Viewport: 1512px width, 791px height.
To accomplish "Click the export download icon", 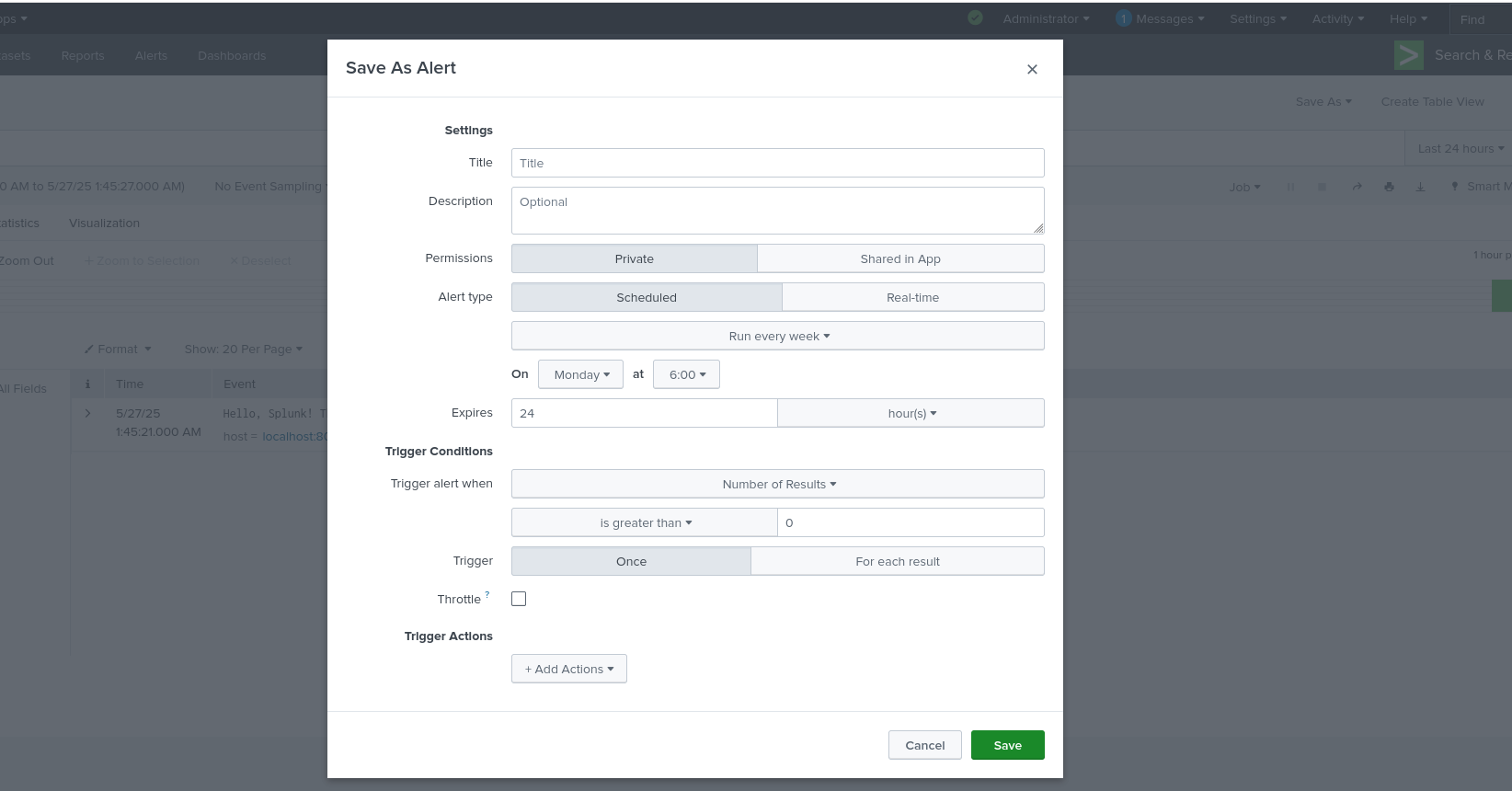I will click(x=1420, y=187).
